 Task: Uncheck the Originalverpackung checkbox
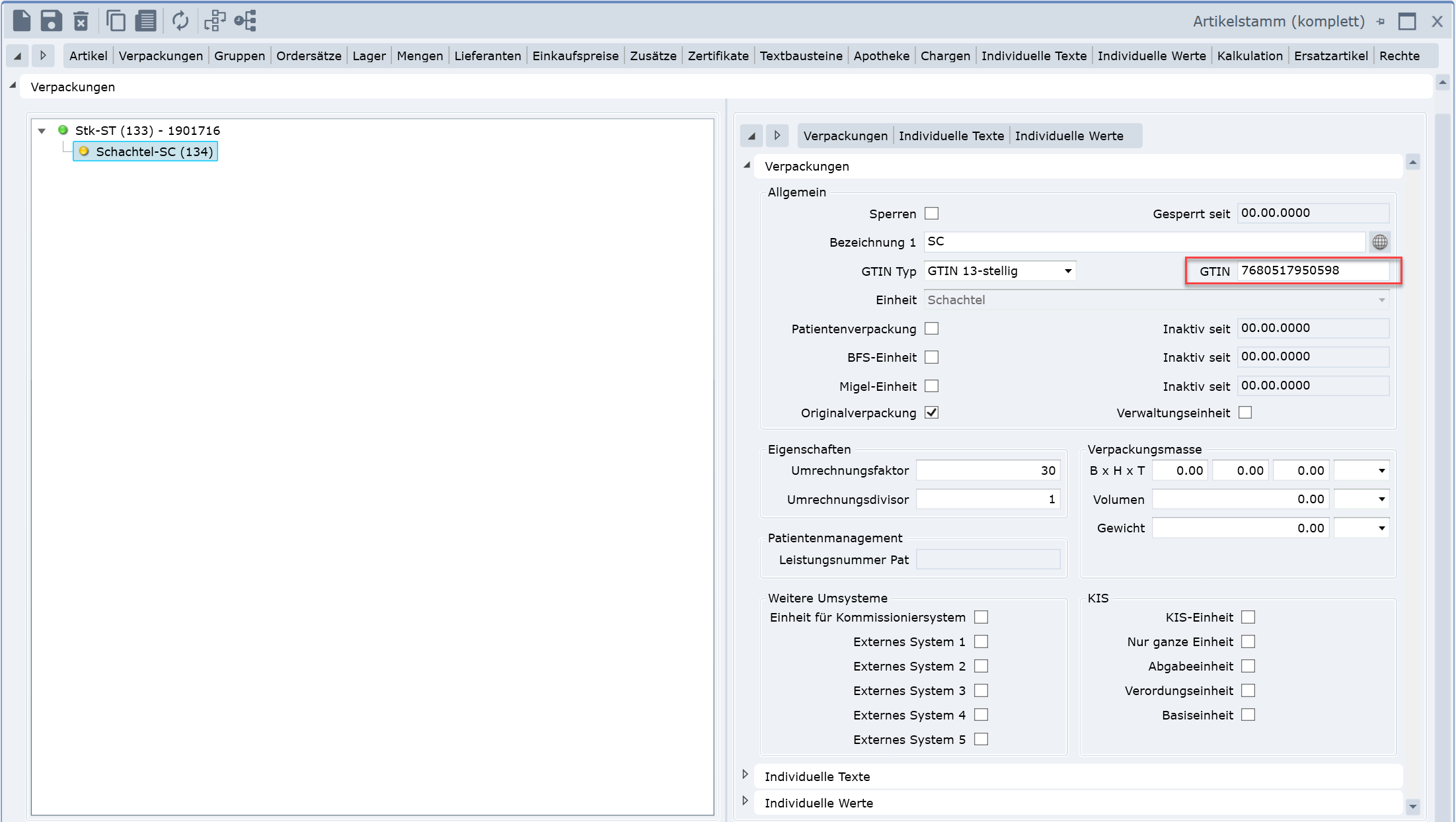(931, 413)
